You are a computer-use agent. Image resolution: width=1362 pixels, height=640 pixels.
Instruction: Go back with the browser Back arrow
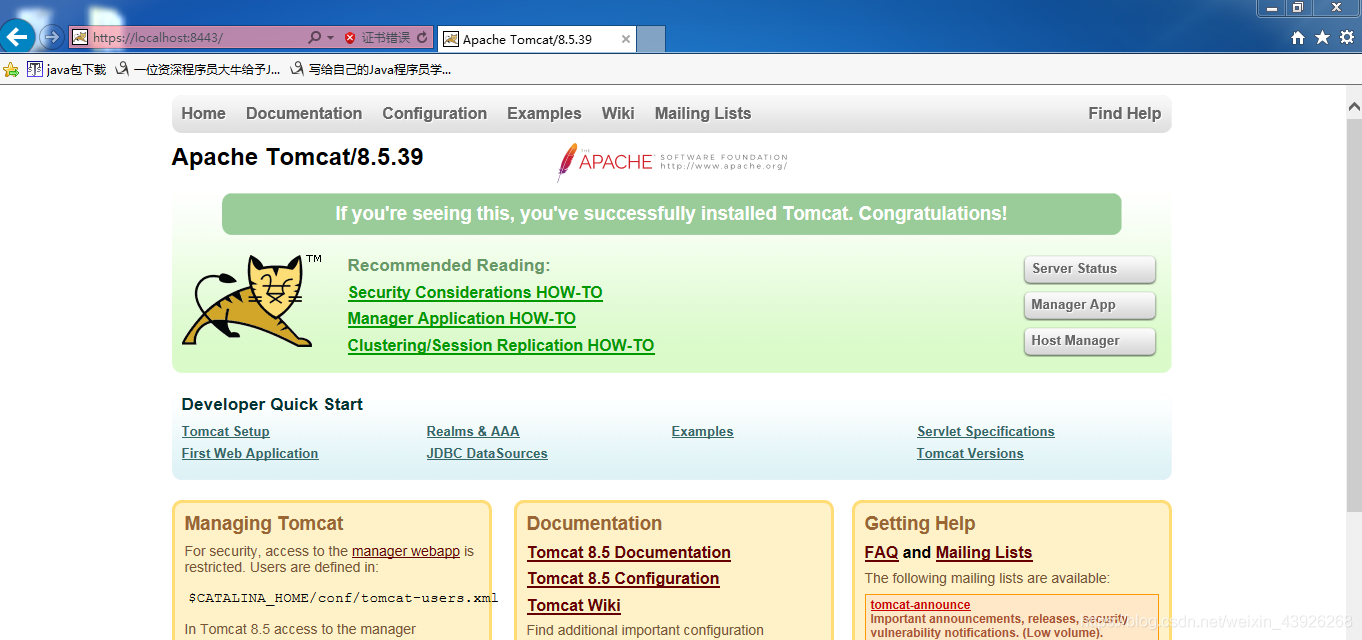coord(18,38)
